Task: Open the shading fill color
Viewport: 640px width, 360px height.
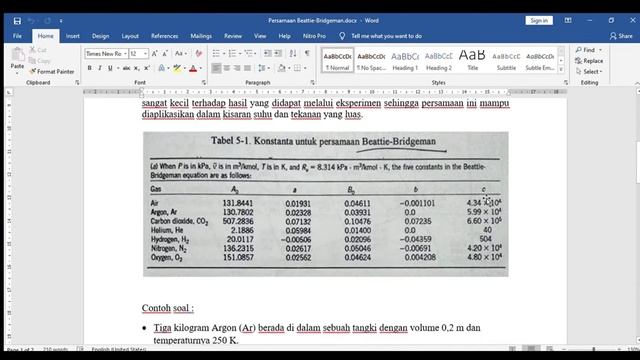Action: [282, 68]
